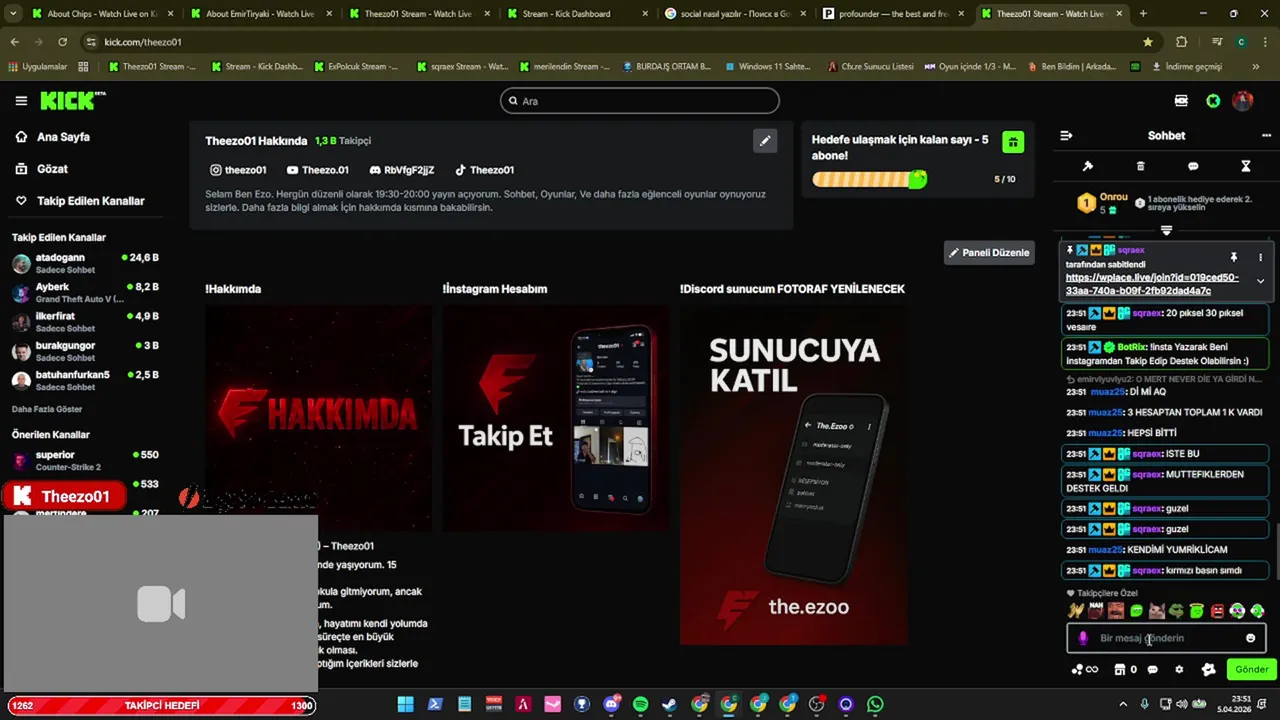1280x720 pixels.
Task: Click the Ara search field
Action: tap(640, 101)
